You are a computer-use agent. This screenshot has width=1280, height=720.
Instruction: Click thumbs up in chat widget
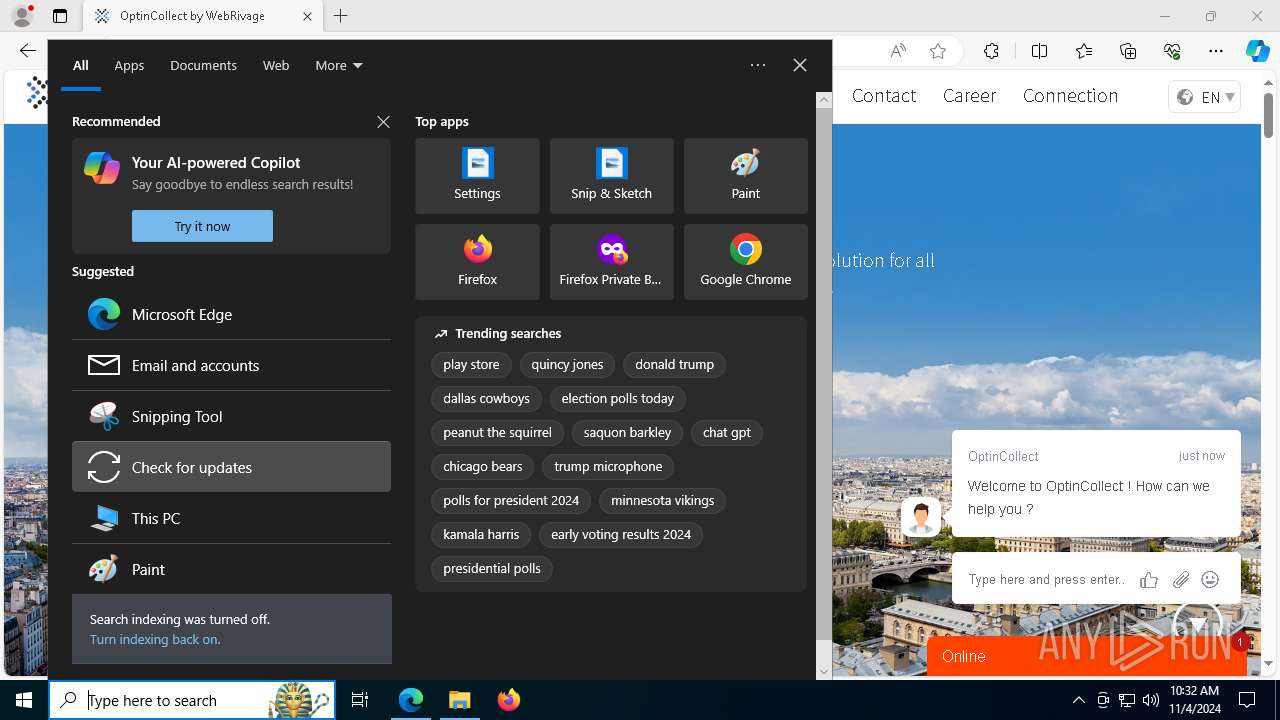tap(1149, 580)
